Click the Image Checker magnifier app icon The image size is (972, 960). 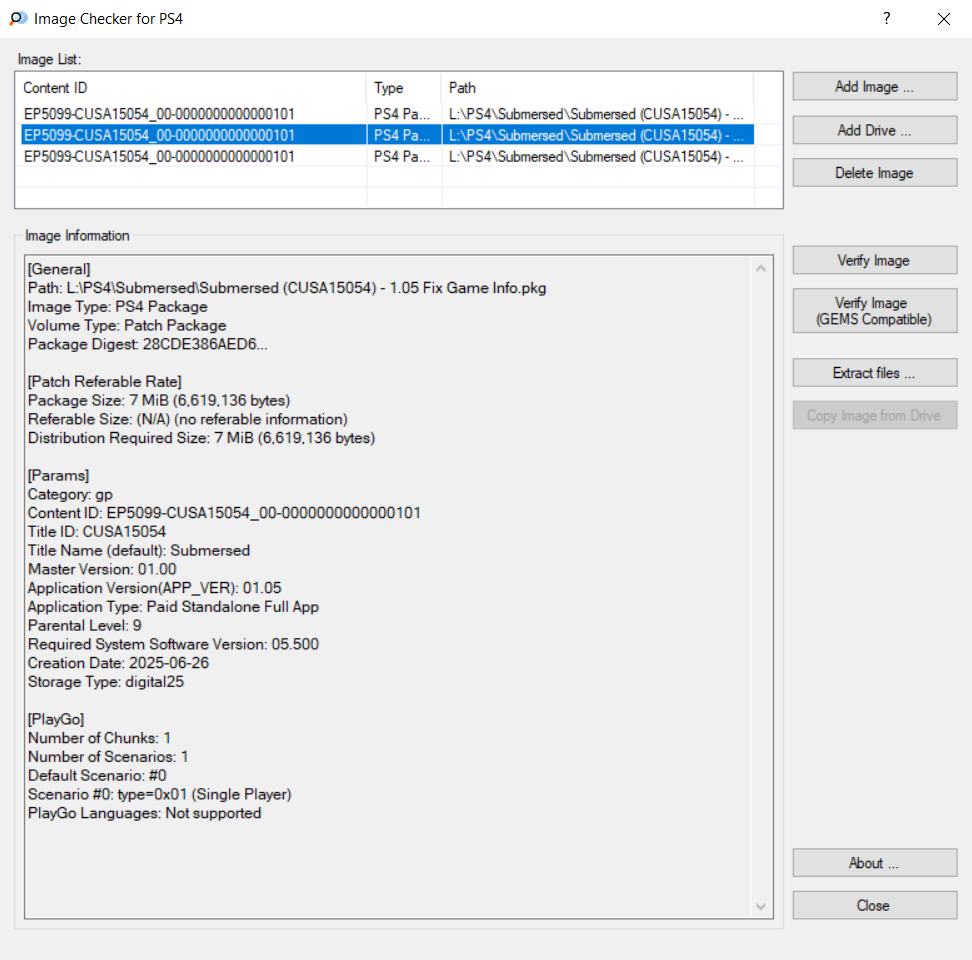(18, 19)
